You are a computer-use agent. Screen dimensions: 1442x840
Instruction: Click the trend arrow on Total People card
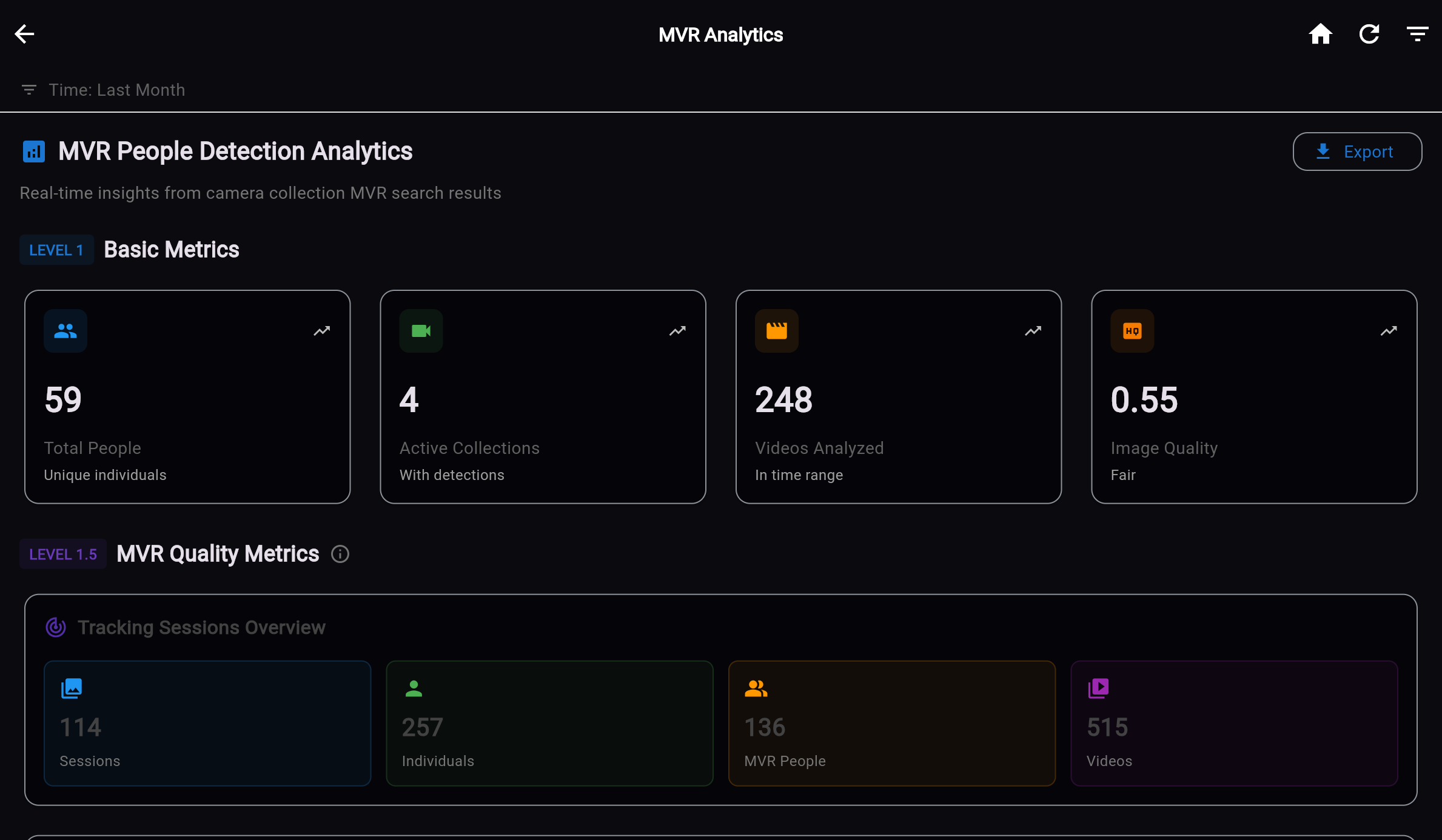pyautogui.click(x=321, y=330)
